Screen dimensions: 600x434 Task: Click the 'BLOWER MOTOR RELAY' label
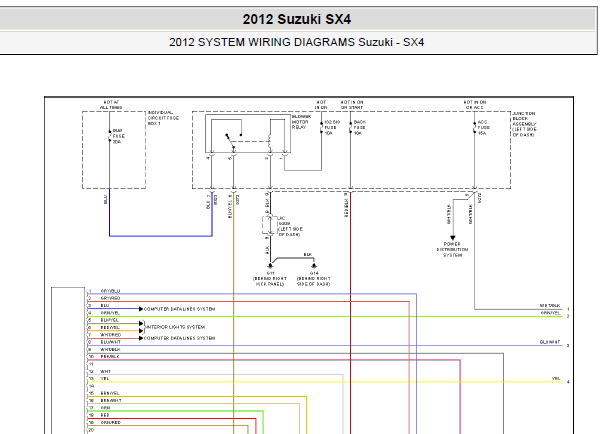302,122
